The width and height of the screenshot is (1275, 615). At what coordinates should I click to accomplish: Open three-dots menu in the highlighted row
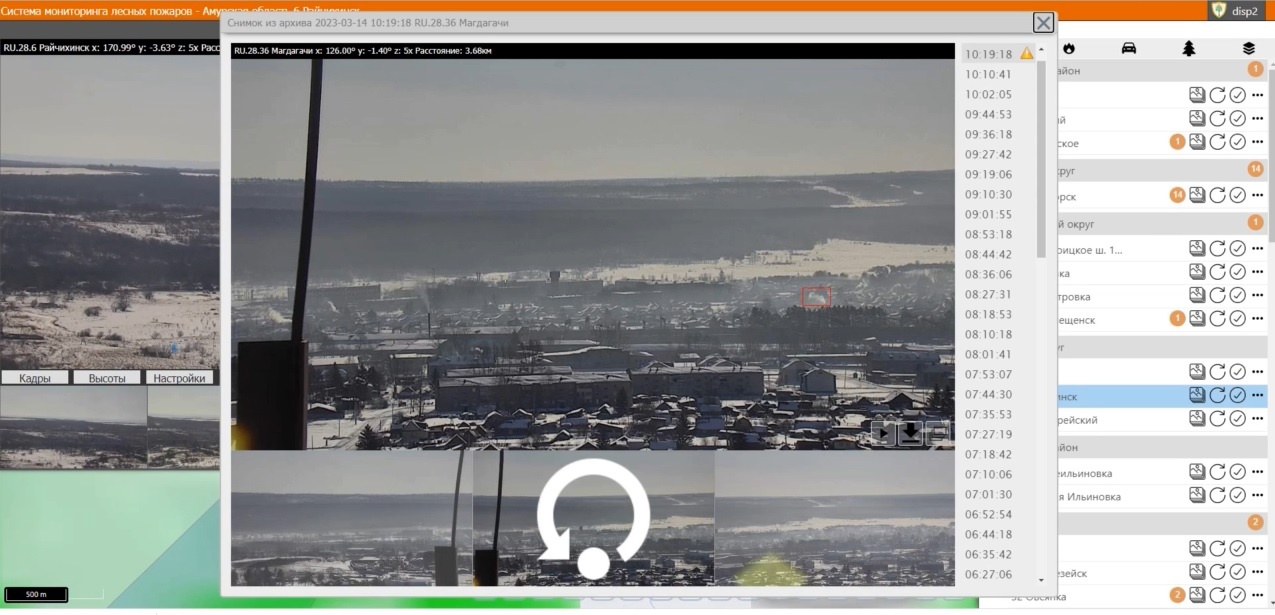pyautogui.click(x=1258, y=396)
